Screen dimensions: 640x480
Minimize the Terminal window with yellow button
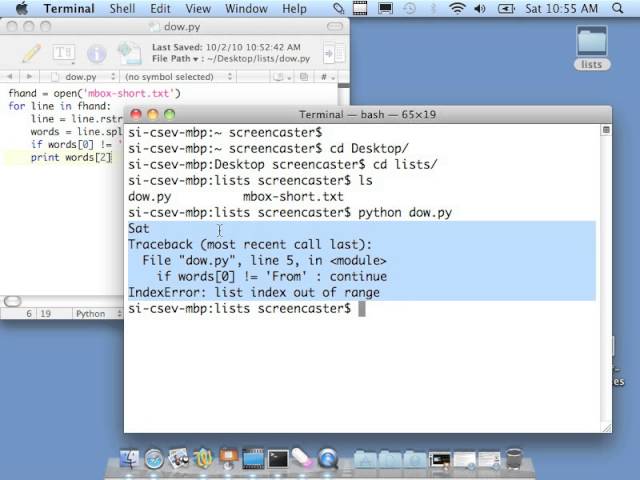click(153, 115)
